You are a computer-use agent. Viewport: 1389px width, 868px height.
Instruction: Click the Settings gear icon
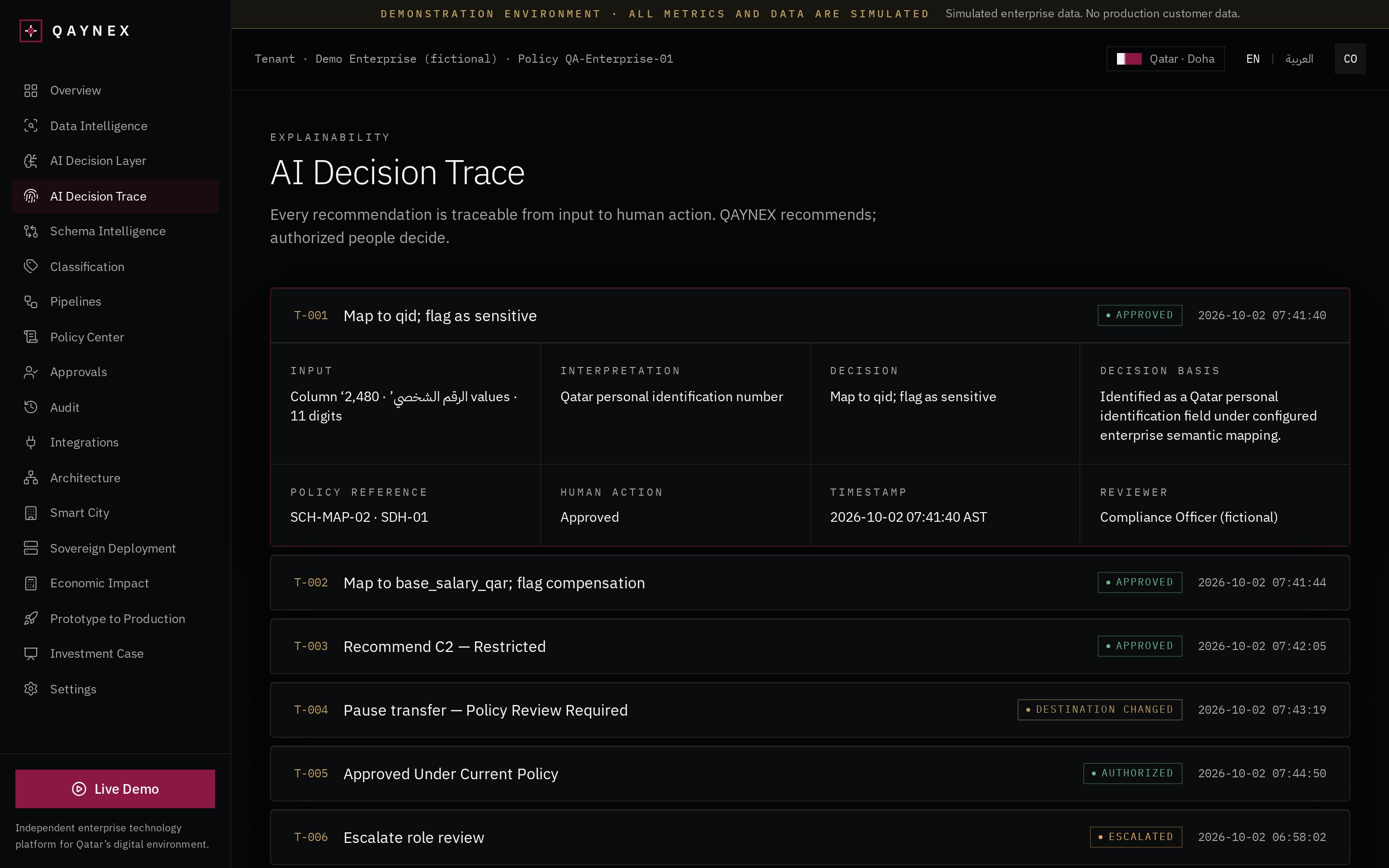tap(31, 689)
